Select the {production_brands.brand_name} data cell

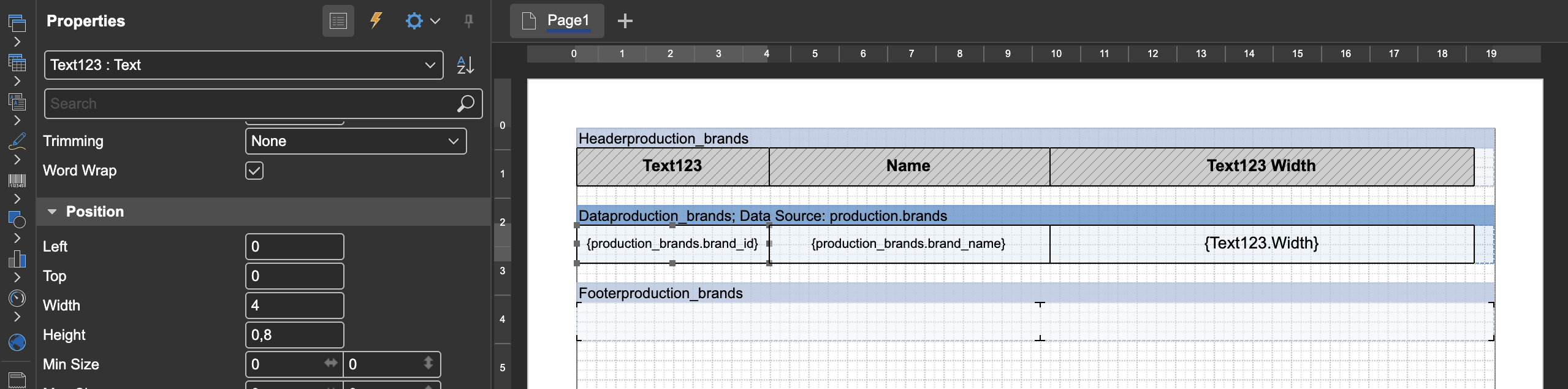(910, 244)
